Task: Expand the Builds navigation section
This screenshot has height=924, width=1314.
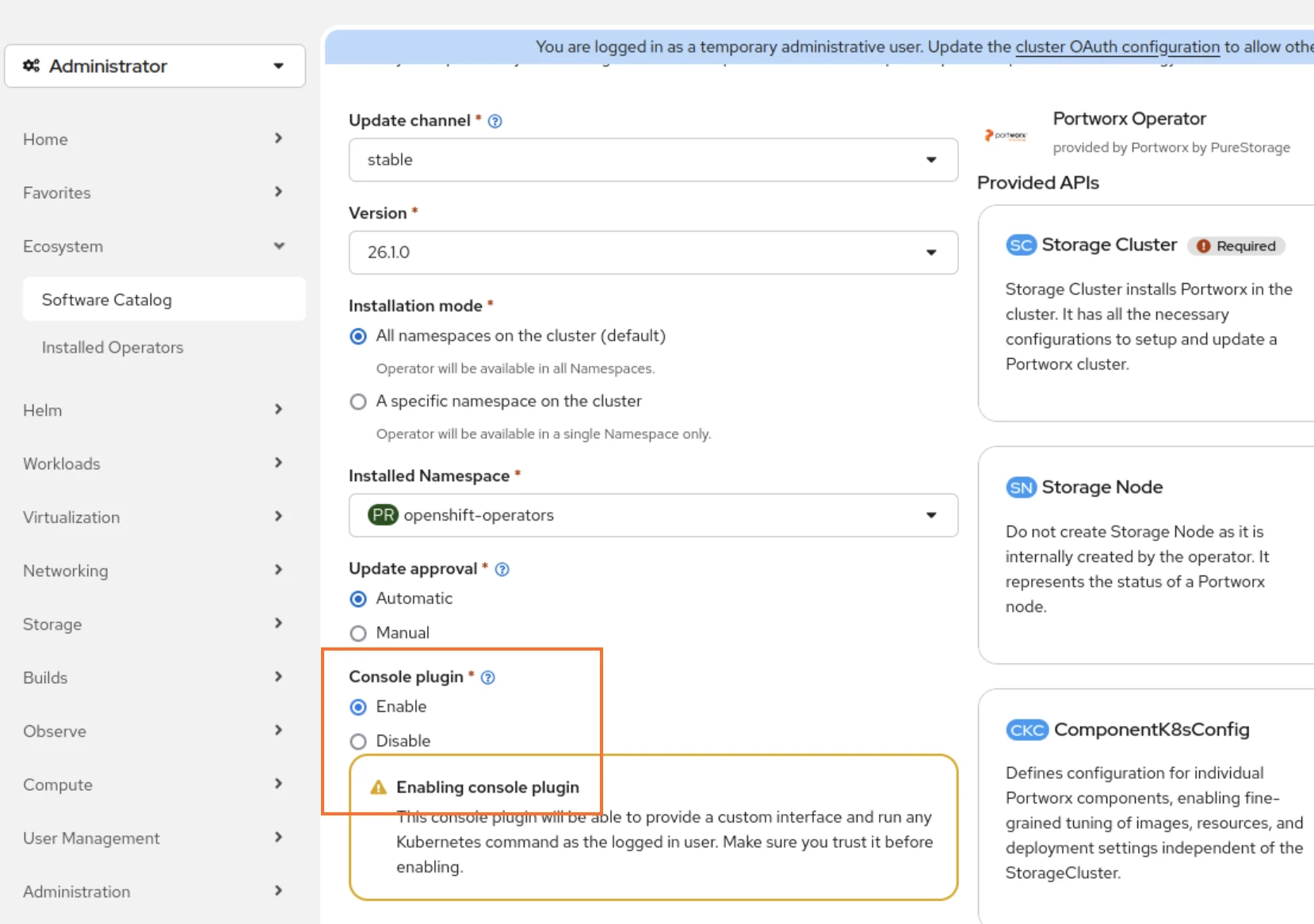Action: (x=155, y=678)
